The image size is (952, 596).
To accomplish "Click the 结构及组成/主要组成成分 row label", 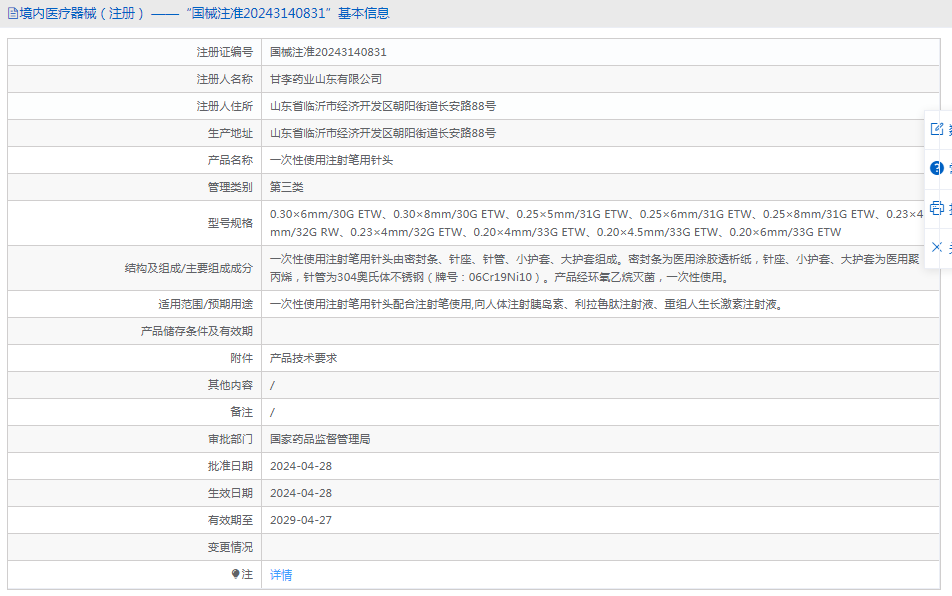I will pos(189,268).
